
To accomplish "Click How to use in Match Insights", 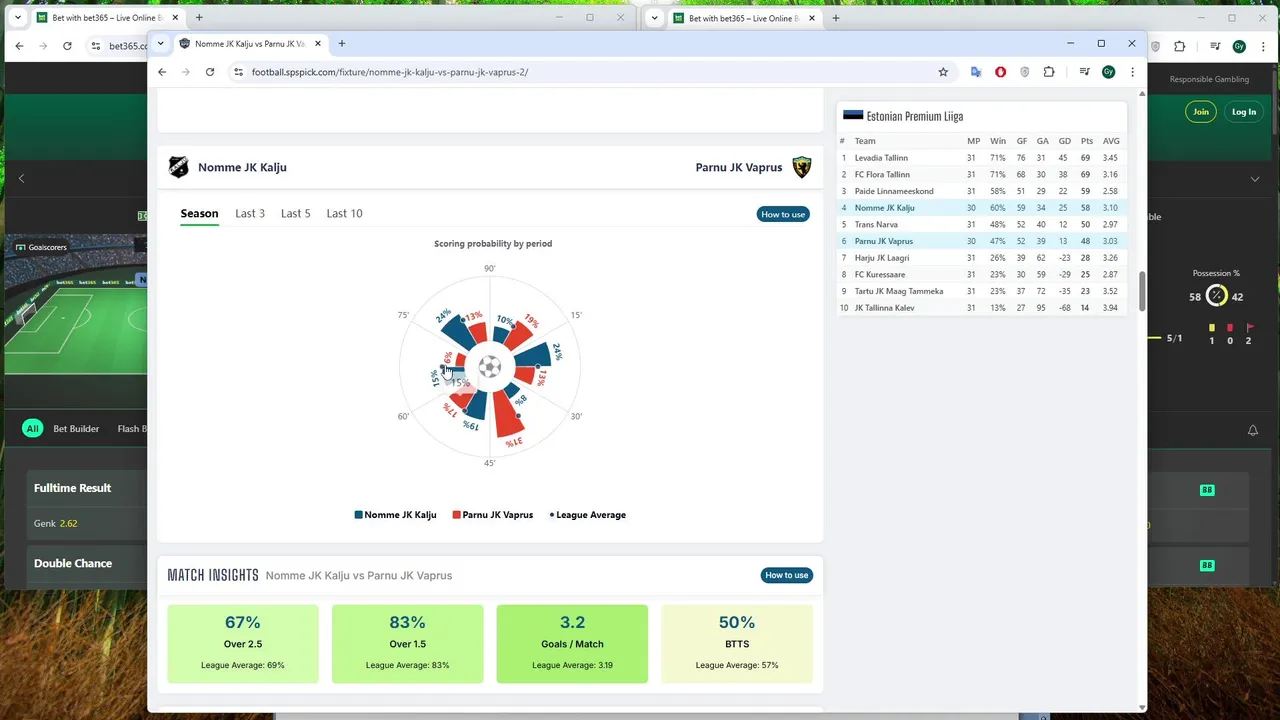I will (787, 575).
